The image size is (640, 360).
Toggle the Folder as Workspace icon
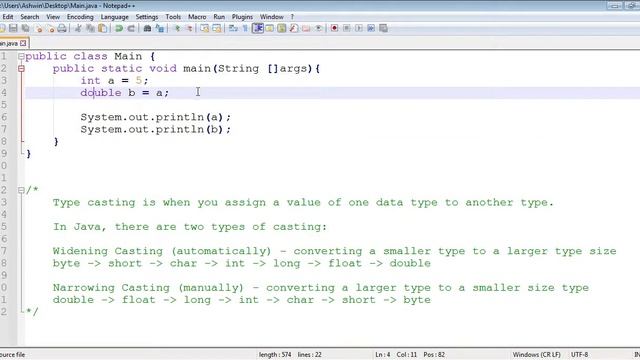coord(306,28)
